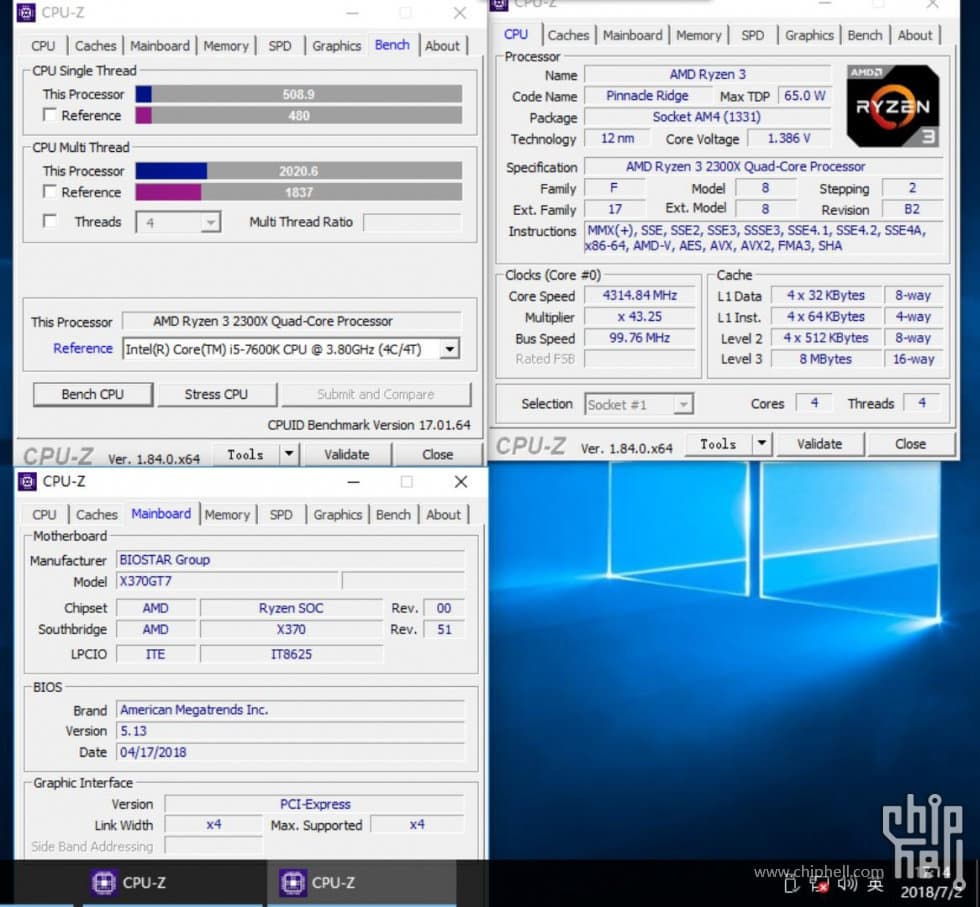Click the CPU-Z logo in the Mainboard window titlebar
The height and width of the screenshot is (907, 980).
pos(25,481)
